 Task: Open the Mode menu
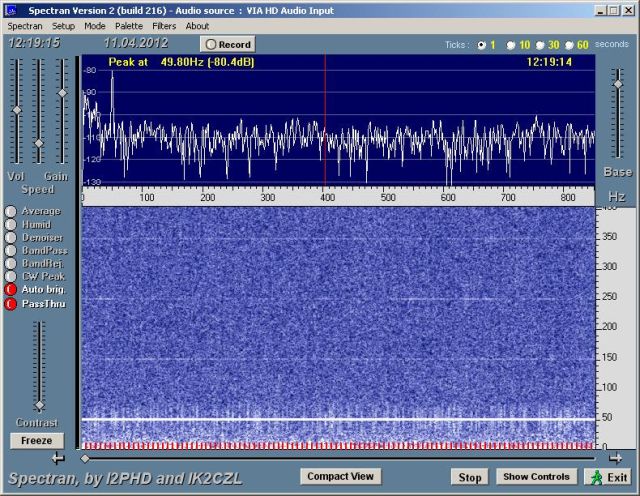pyautogui.click(x=95, y=26)
